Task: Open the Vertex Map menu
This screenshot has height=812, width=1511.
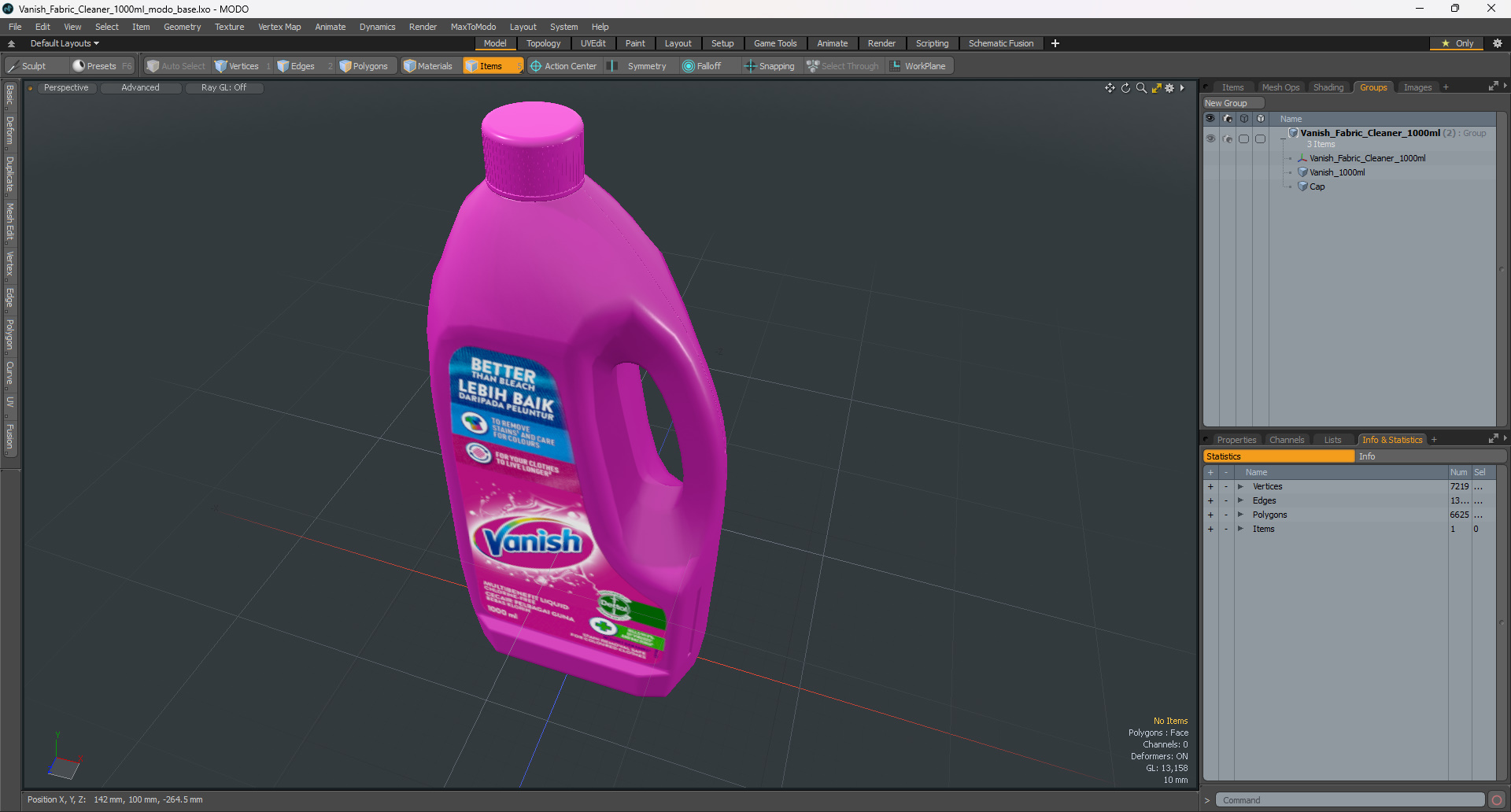Action: pos(279,27)
